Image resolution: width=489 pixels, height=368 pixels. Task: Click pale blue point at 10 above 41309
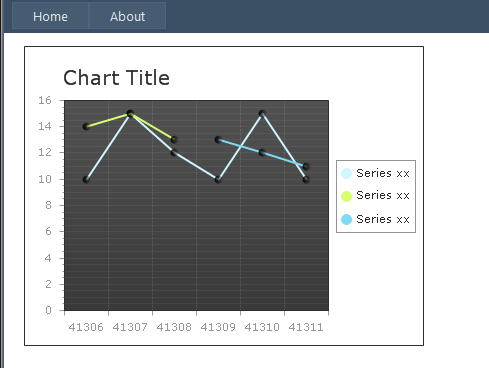218,180
